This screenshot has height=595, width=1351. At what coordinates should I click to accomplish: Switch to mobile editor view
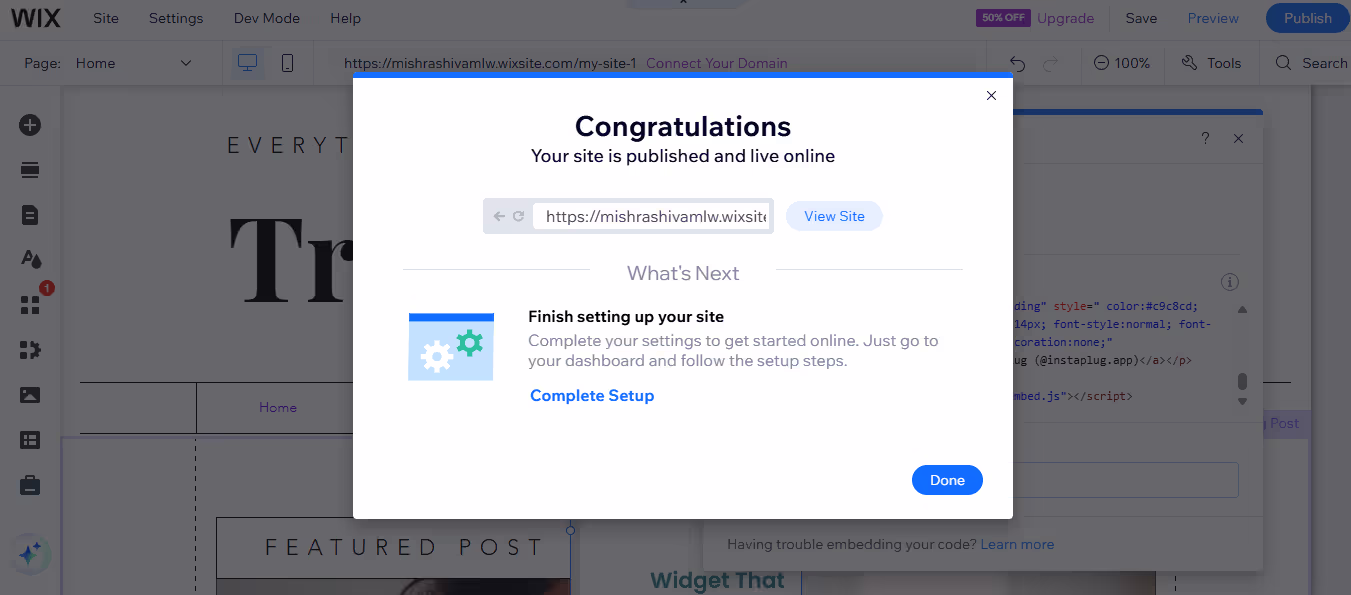(289, 62)
